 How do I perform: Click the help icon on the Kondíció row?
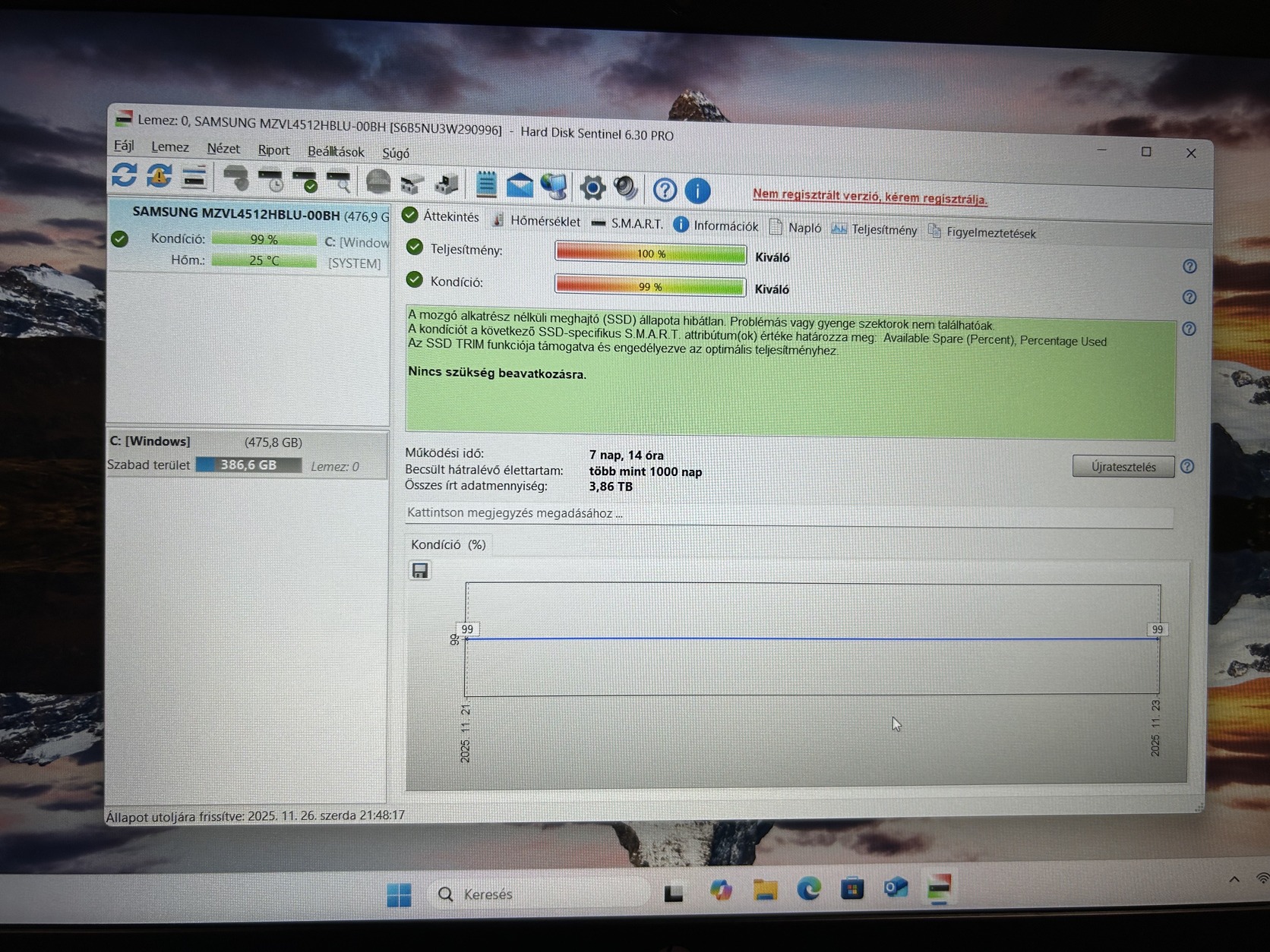[1189, 298]
